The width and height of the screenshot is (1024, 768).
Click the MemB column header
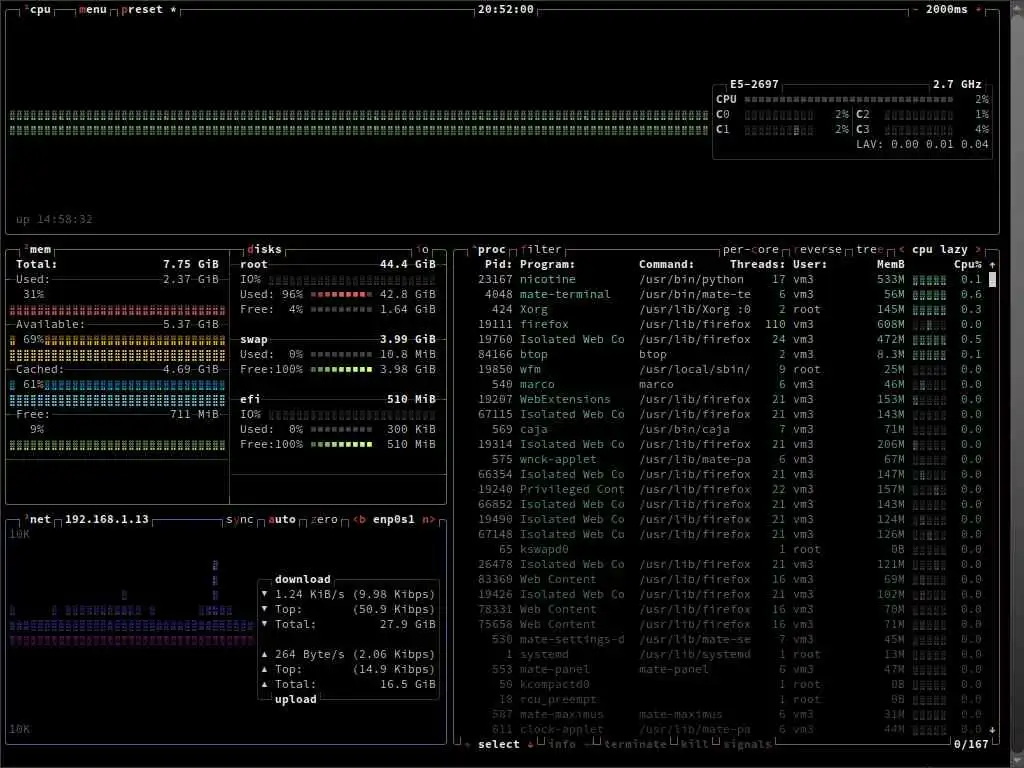(x=891, y=264)
